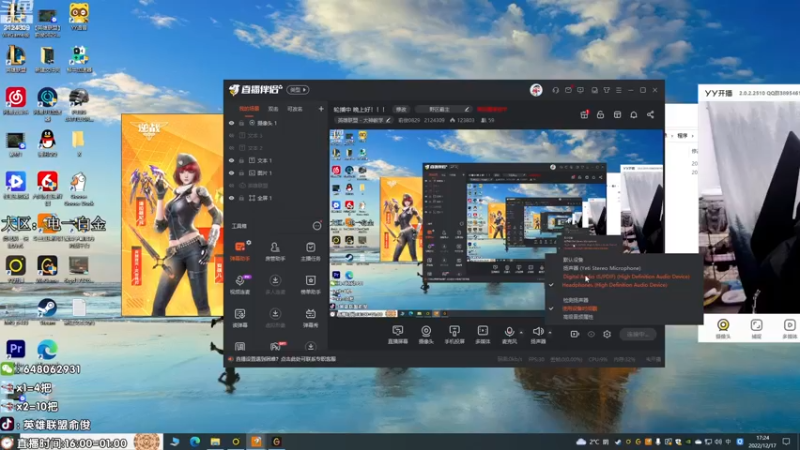Click the user avatar in title bar

[x=536, y=90]
